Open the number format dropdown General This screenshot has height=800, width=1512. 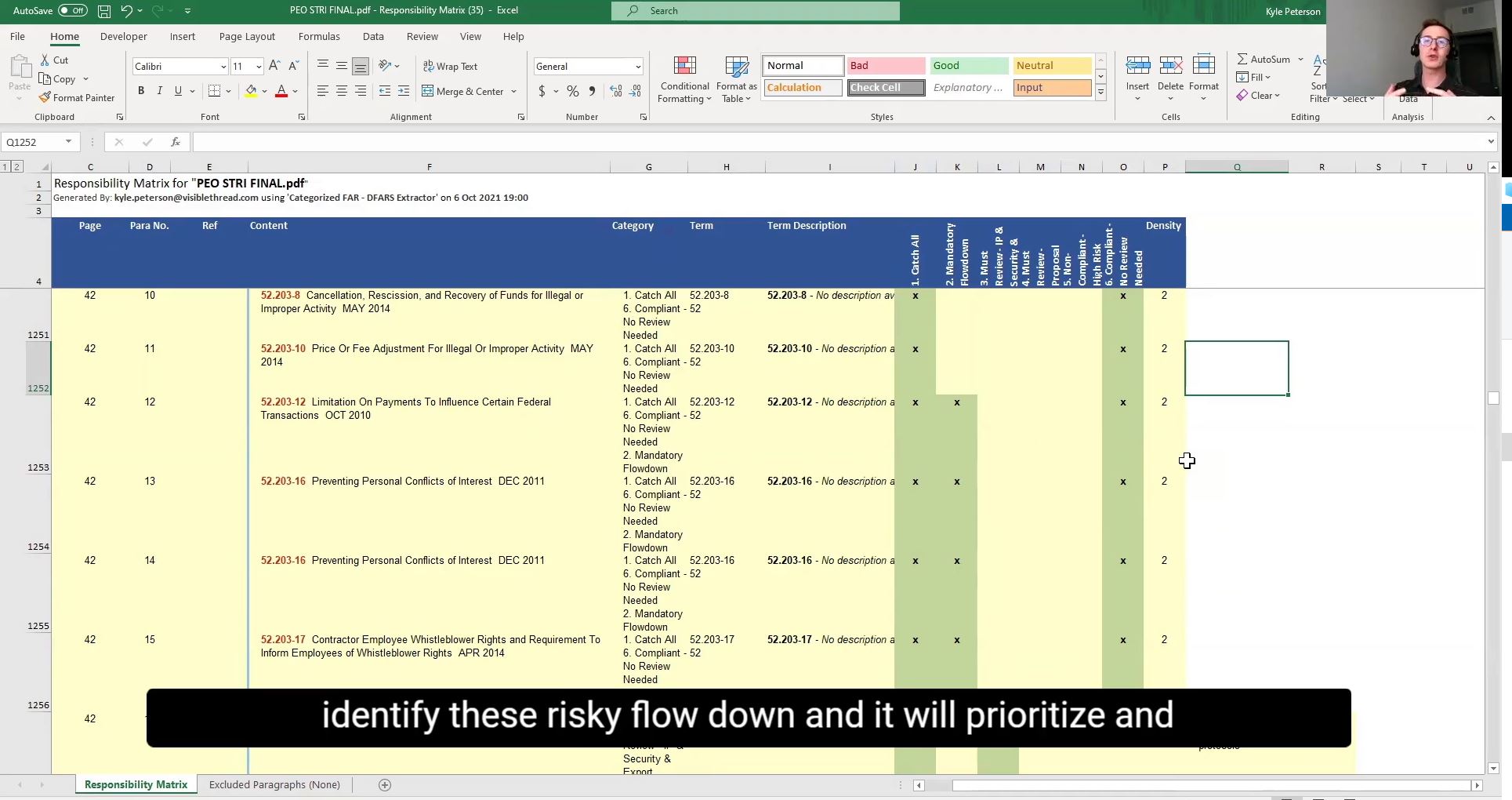click(638, 67)
